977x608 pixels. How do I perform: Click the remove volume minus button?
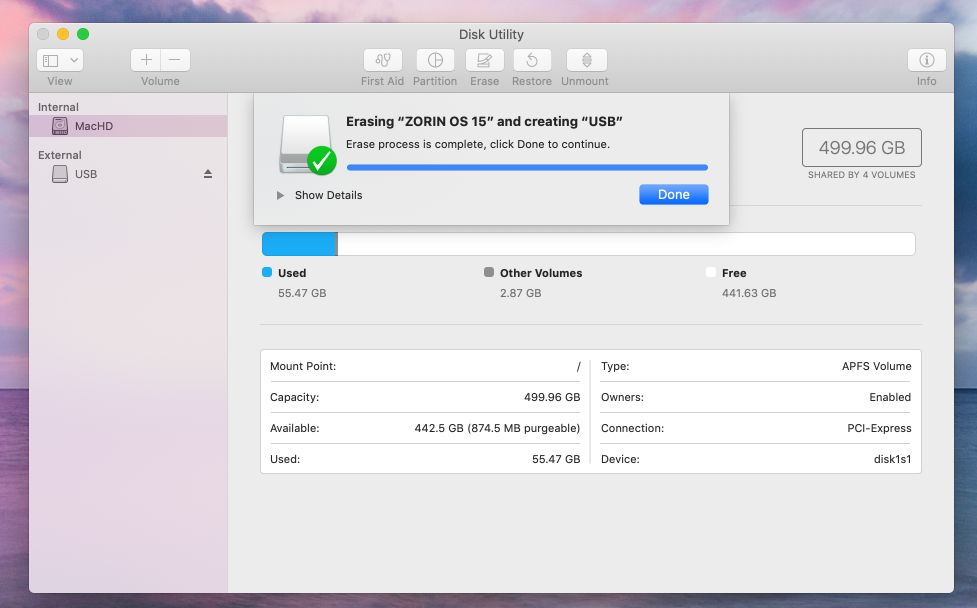coord(174,60)
